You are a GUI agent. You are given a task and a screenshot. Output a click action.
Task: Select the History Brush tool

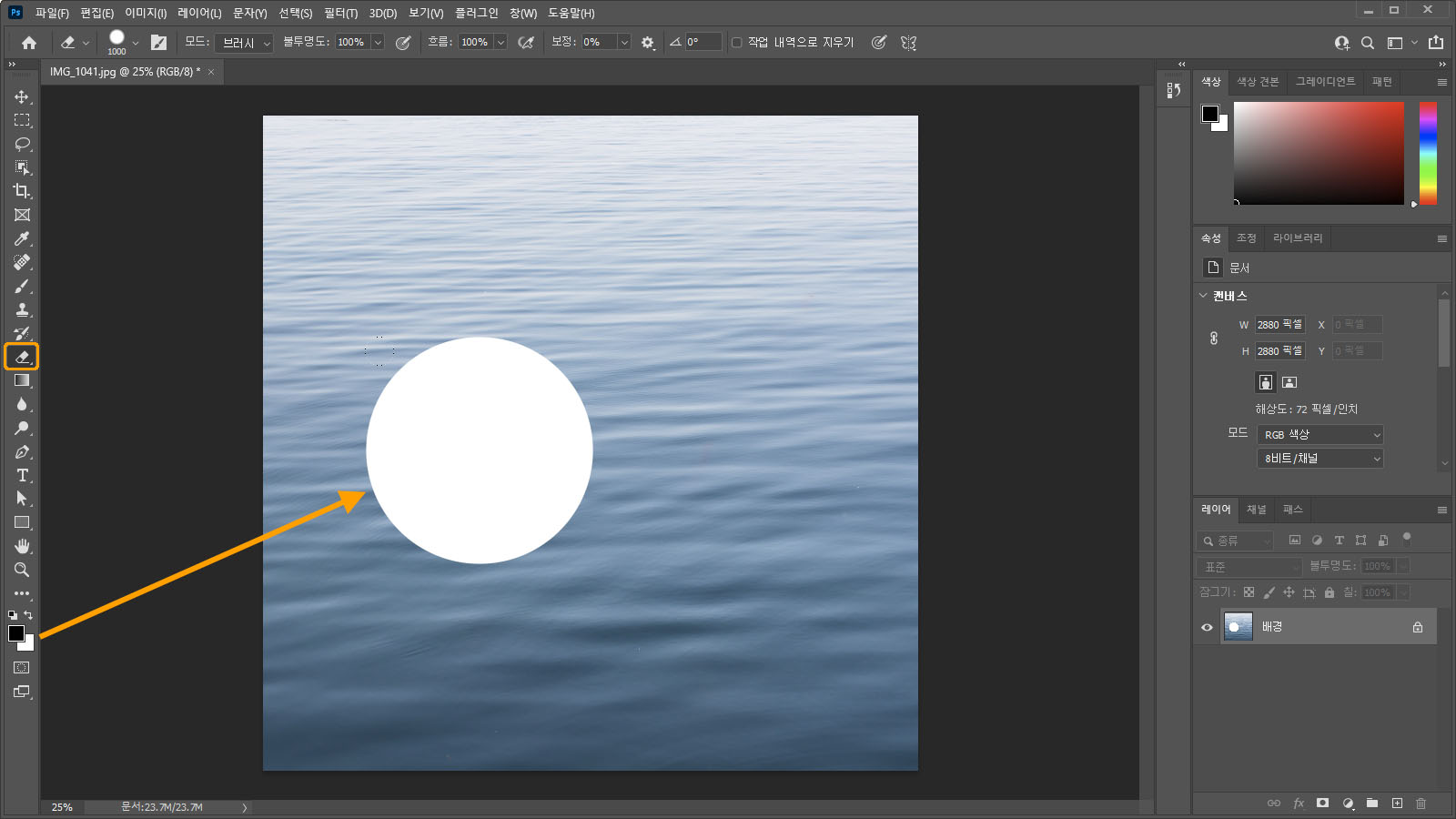coord(22,333)
